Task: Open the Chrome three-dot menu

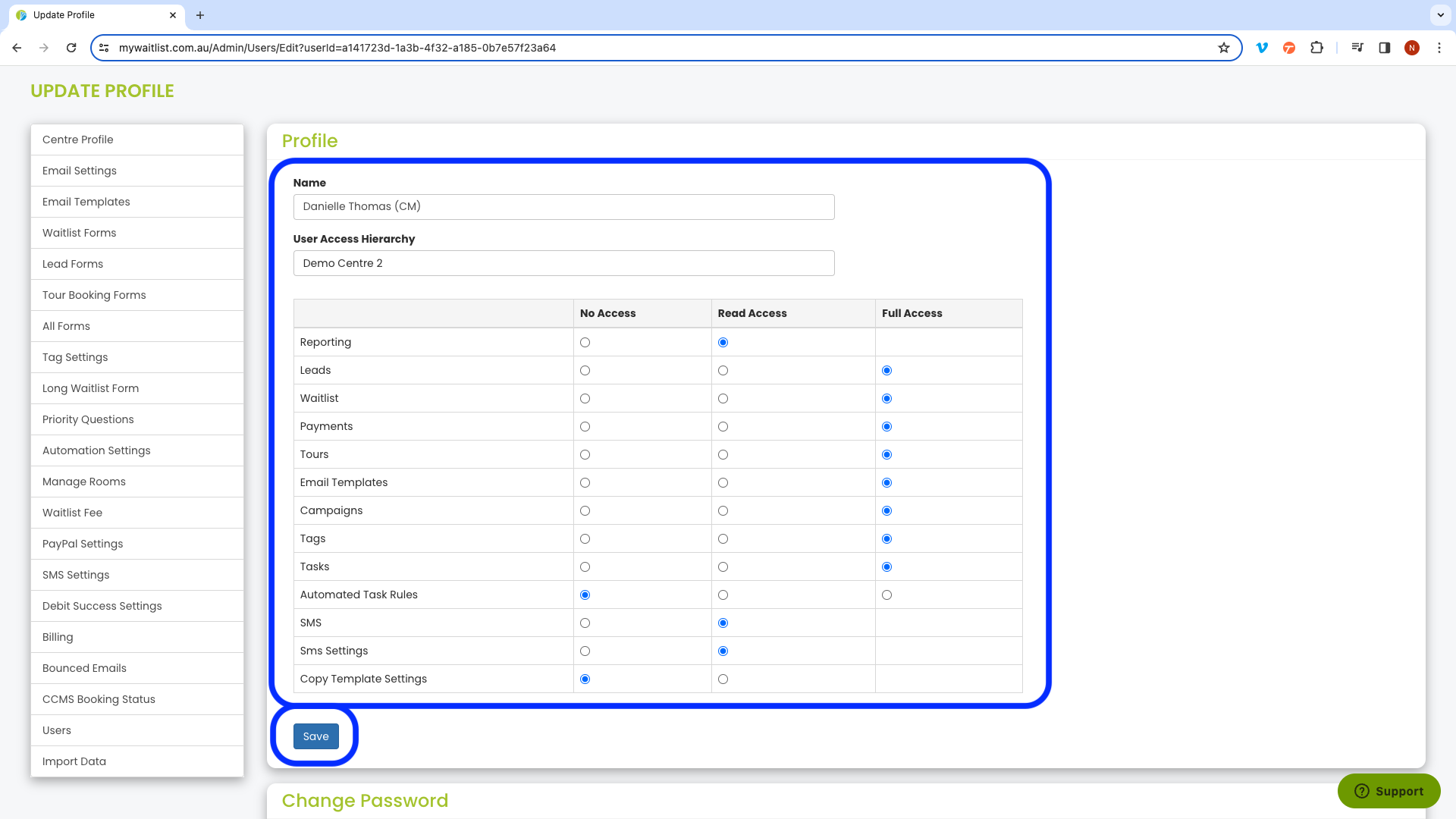Action: tap(1439, 48)
